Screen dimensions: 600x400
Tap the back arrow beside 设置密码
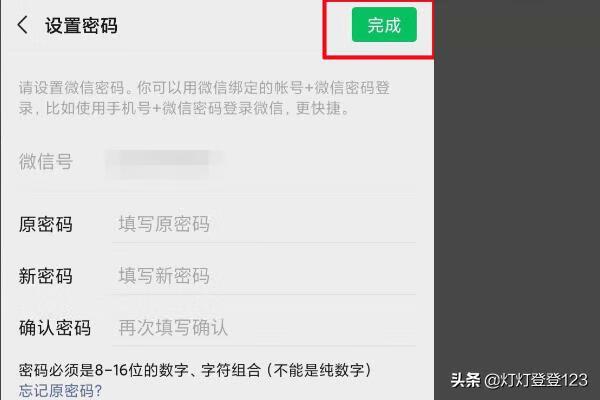coord(23,25)
